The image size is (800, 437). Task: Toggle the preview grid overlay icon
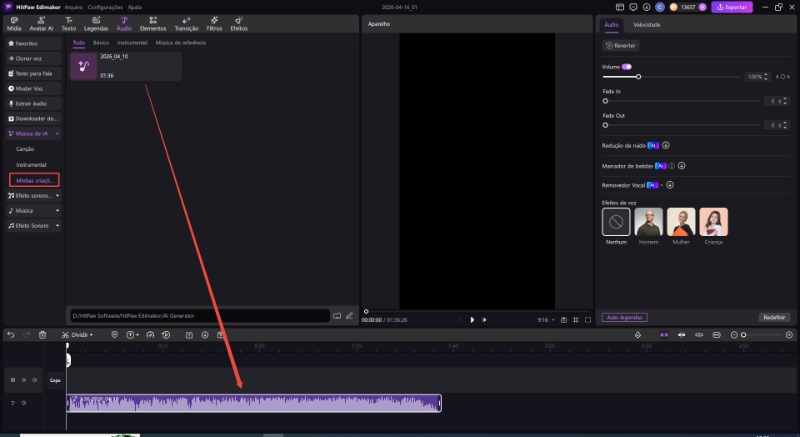pos(576,320)
